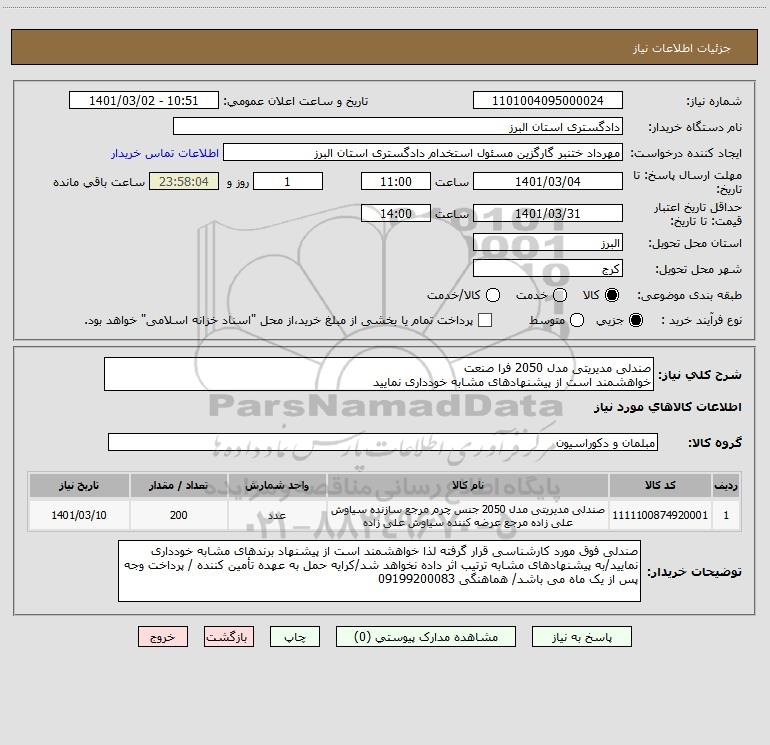Select the خدمت radio button
This screenshot has height=745, width=770.
(x=560, y=295)
